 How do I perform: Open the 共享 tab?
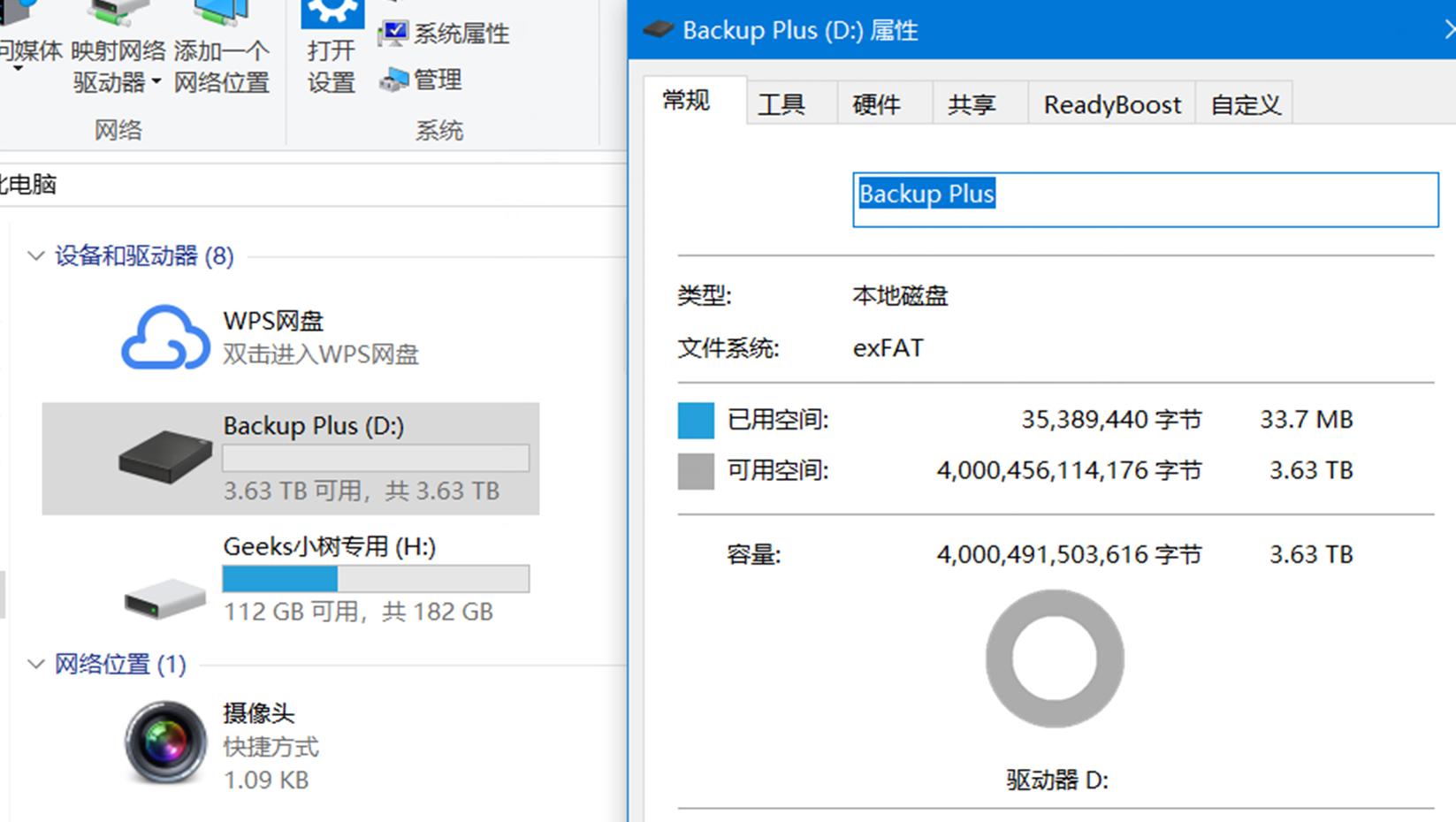[x=972, y=103]
